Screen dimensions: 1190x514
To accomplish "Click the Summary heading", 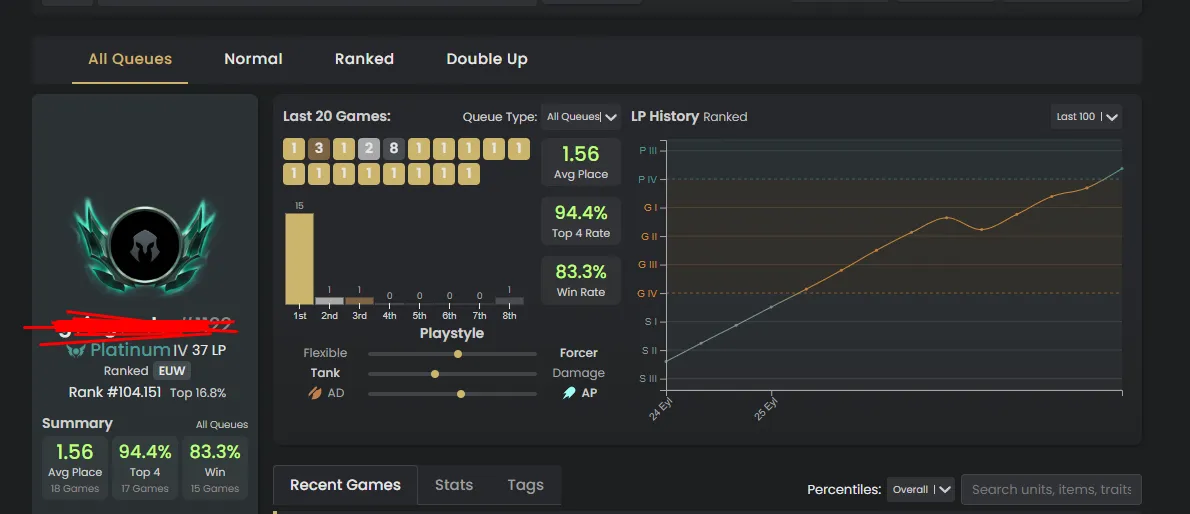I will tap(77, 423).
